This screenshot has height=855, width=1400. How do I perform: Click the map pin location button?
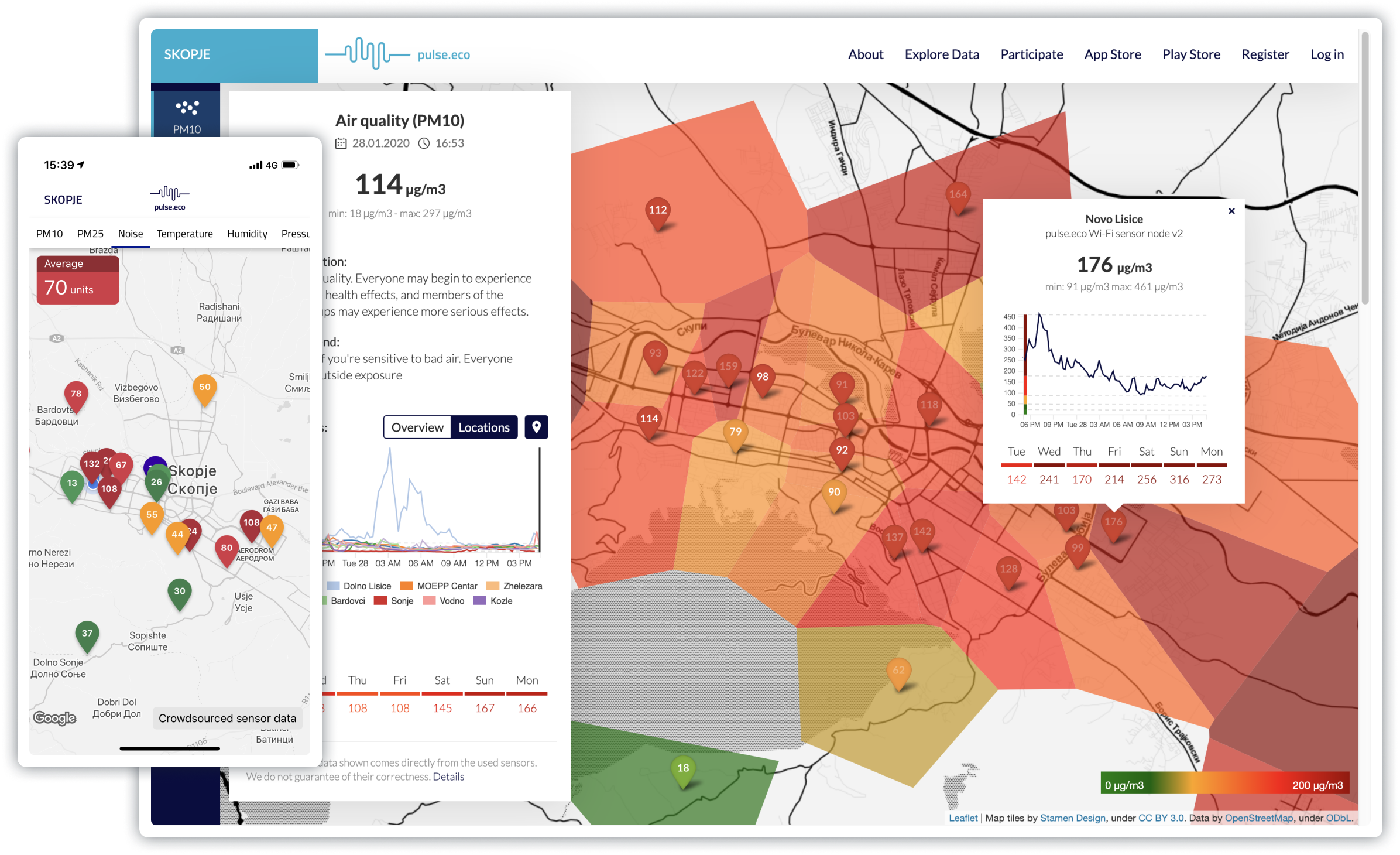pyautogui.click(x=536, y=427)
